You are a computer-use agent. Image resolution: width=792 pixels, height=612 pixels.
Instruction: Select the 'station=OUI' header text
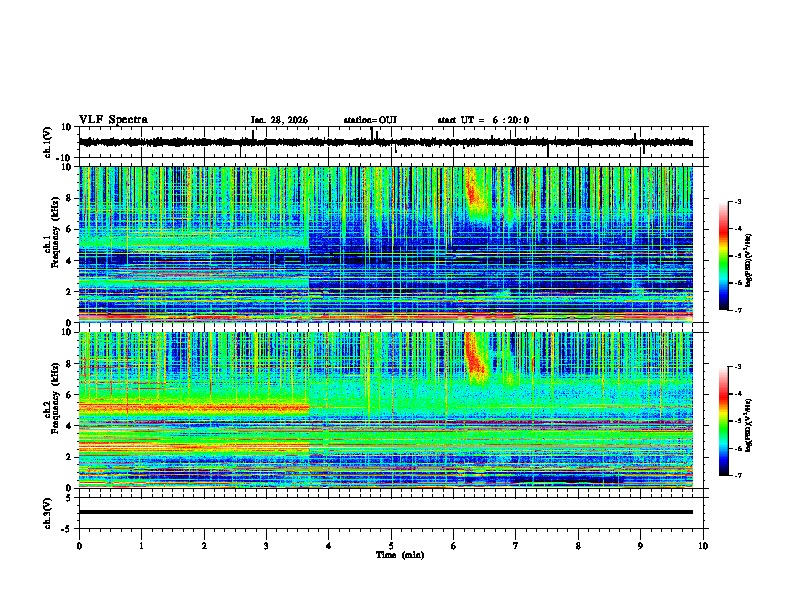(x=370, y=120)
